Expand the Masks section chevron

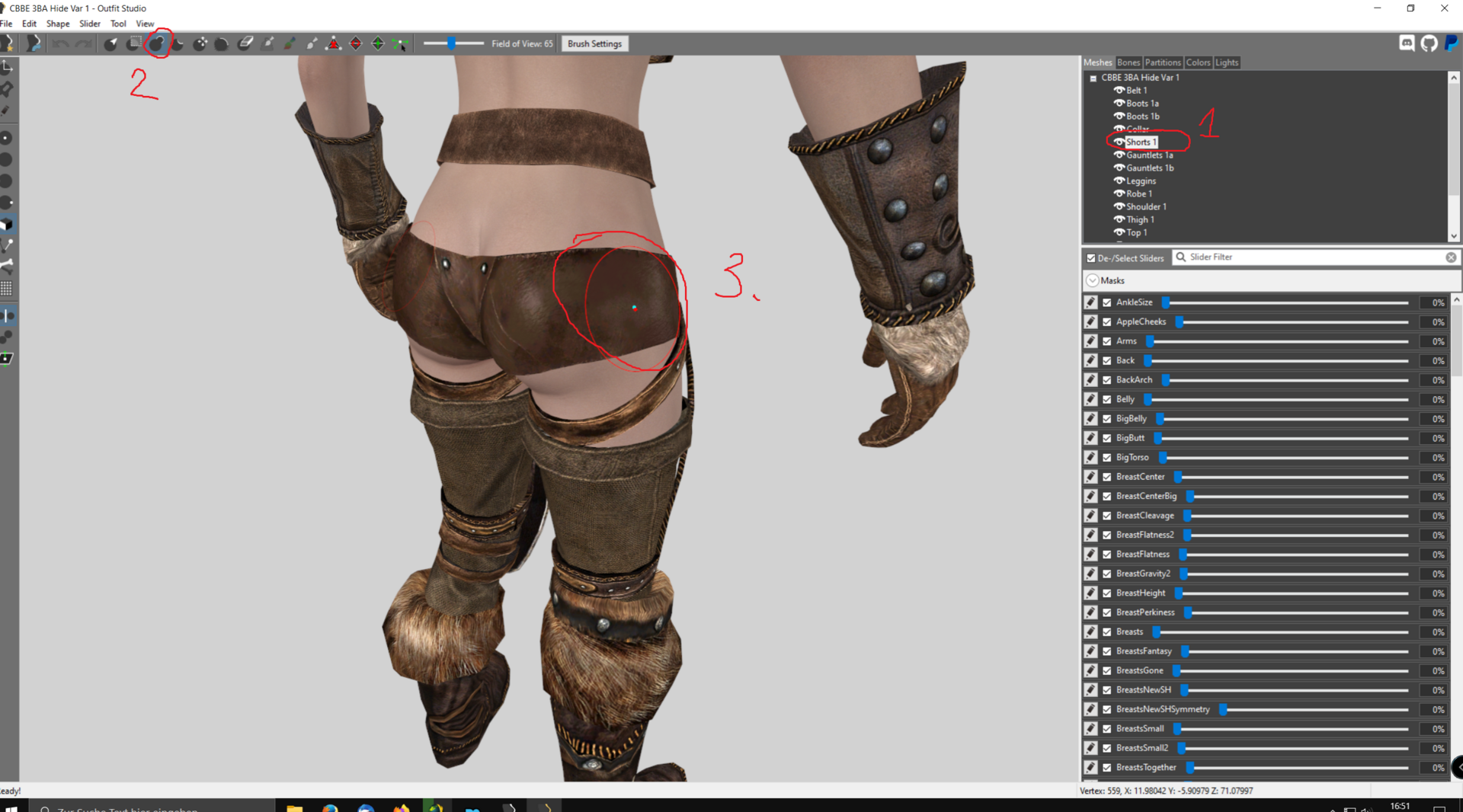click(1093, 280)
